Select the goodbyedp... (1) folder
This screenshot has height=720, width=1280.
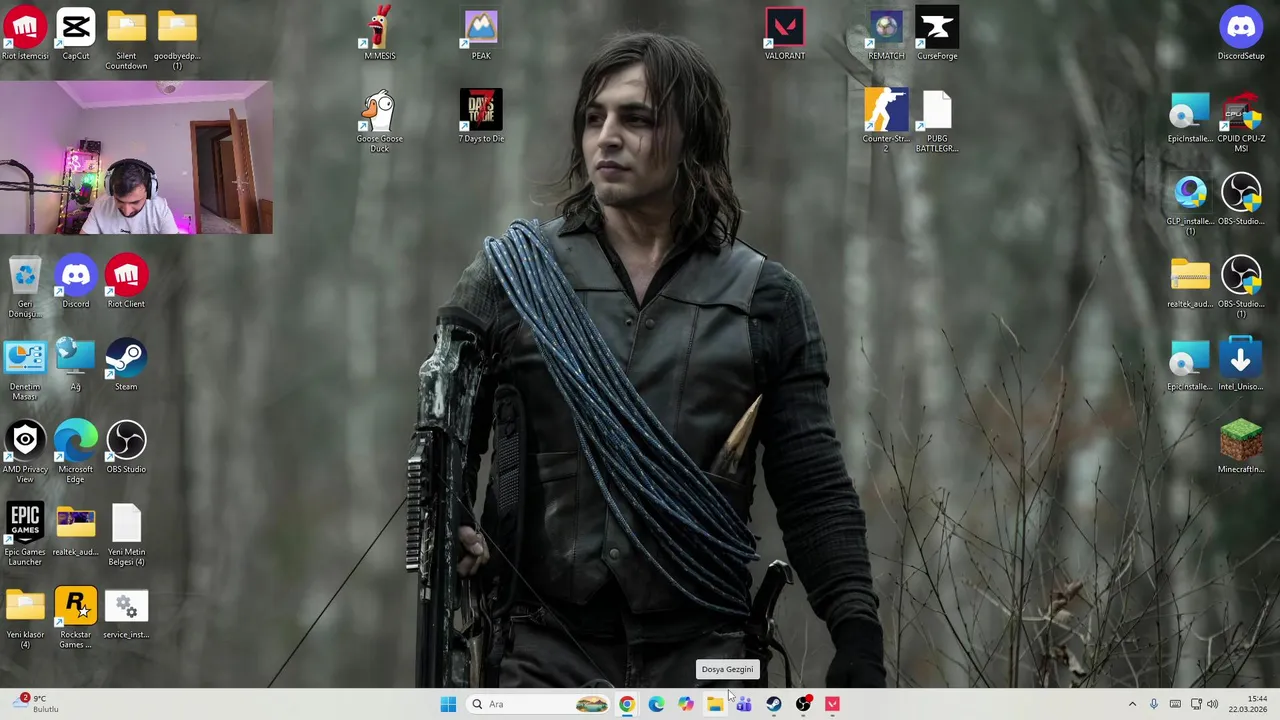pos(177,39)
